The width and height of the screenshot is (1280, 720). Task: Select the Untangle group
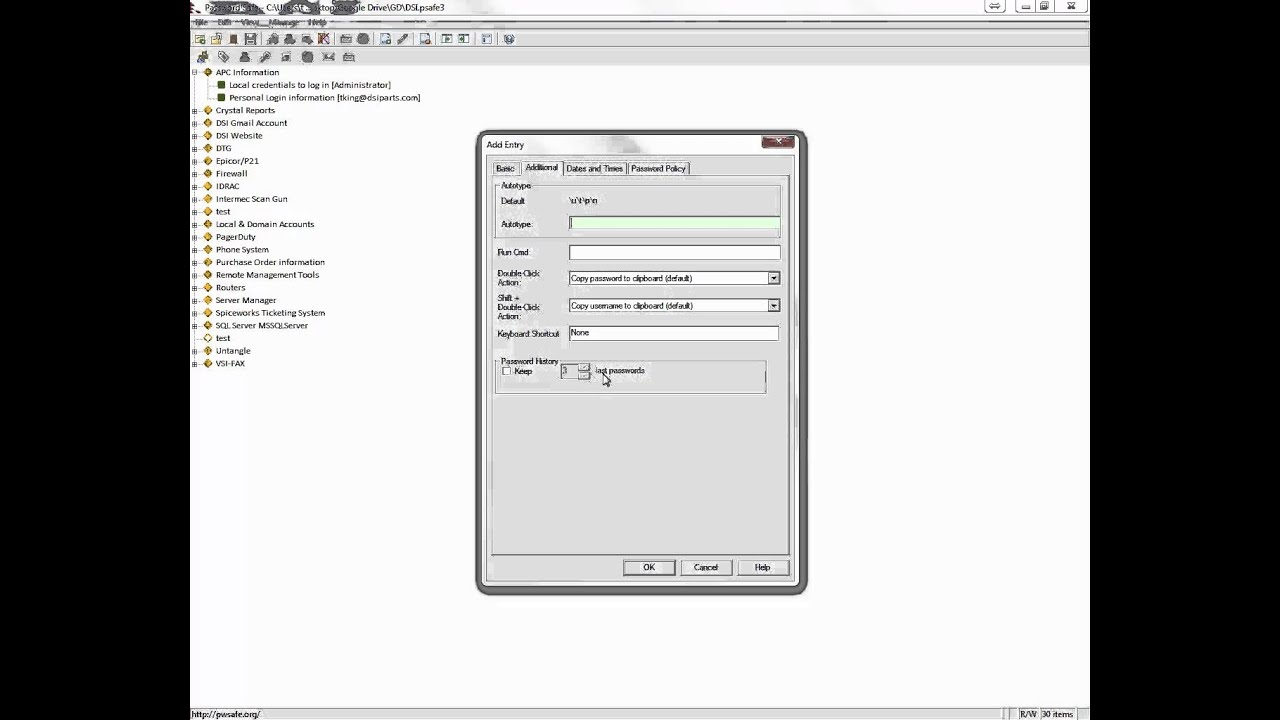click(x=233, y=351)
